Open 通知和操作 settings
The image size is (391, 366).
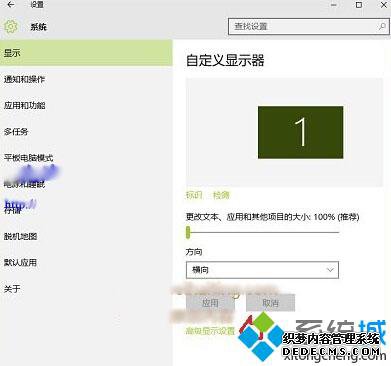pyautogui.click(x=24, y=79)
